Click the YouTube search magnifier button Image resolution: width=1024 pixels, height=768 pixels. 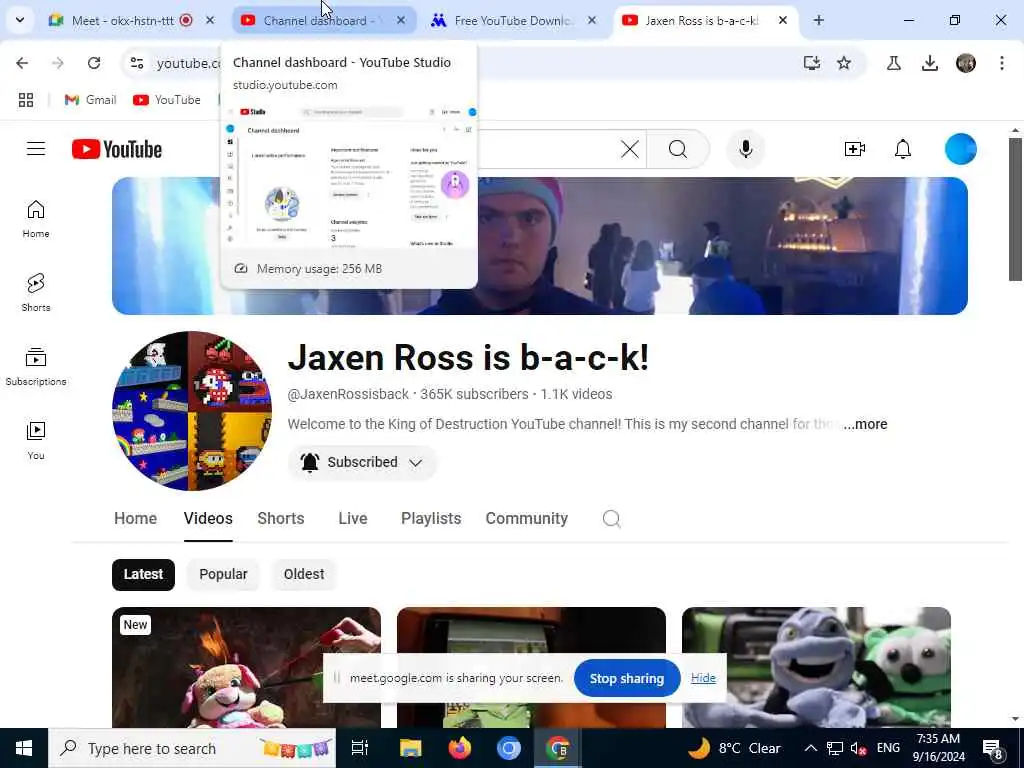tap(678, 149)
